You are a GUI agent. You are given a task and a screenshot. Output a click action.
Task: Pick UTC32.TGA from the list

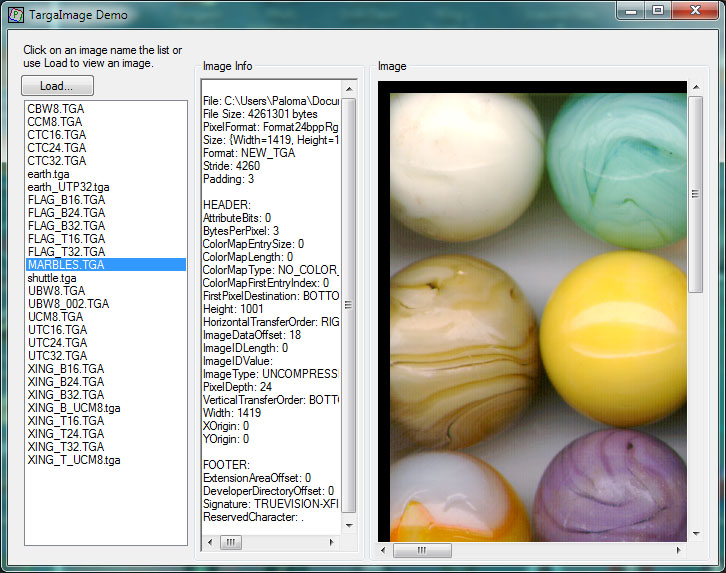click(57, 356)
